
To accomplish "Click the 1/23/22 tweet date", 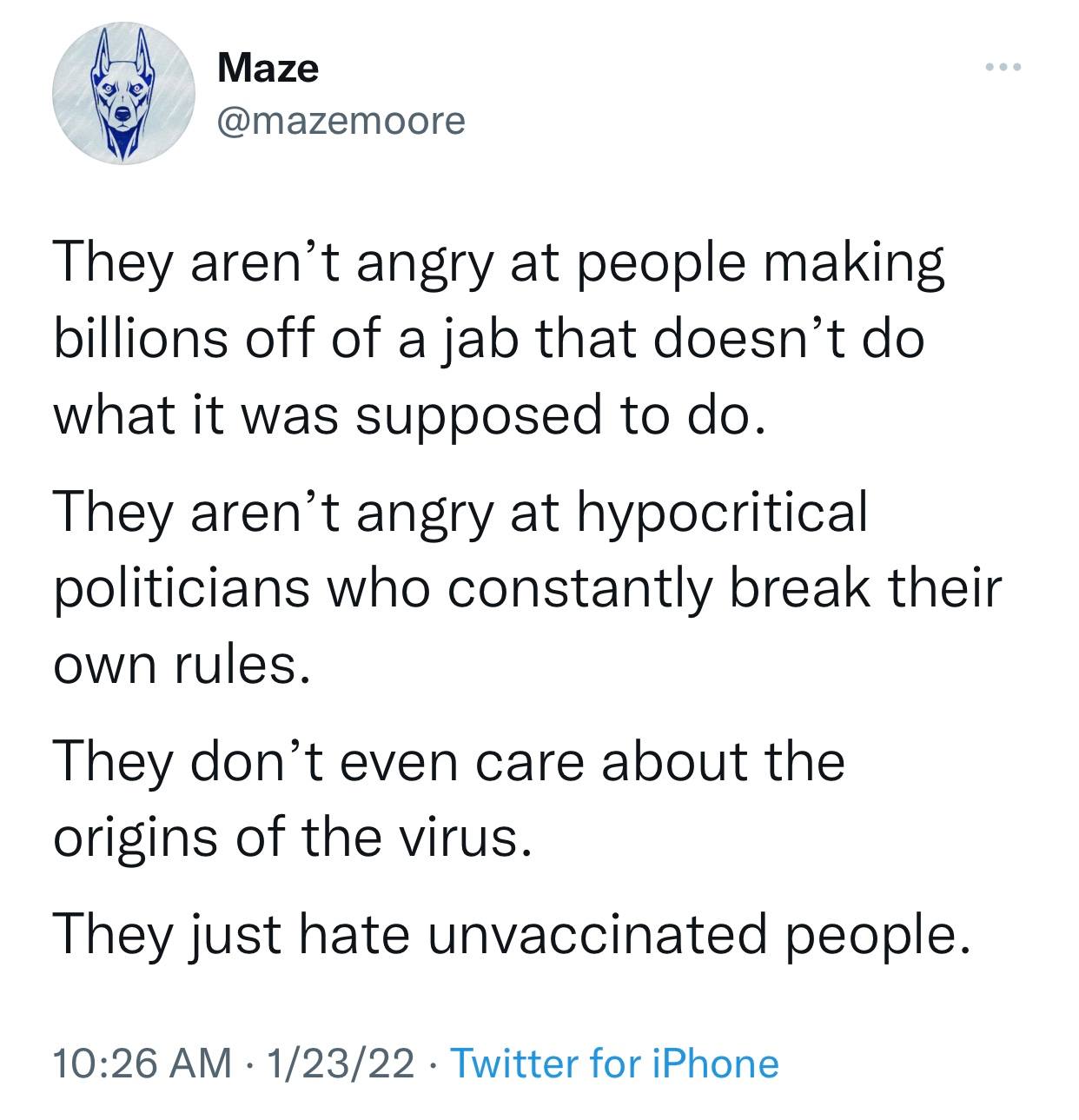I will click(x=341, y=1064).
